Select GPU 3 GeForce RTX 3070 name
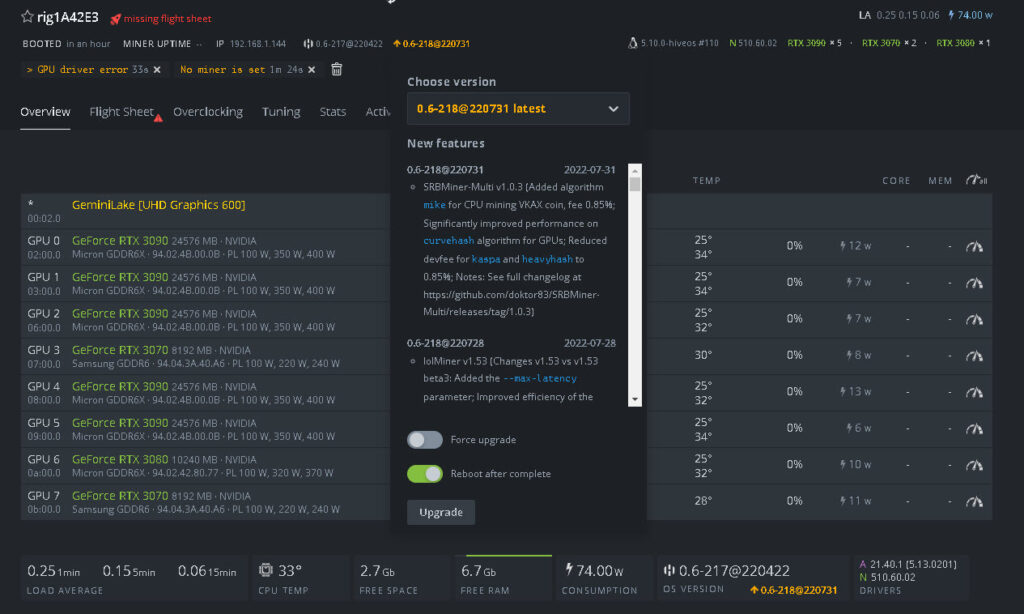Screen dimensions: 1024x614 point(120,350)
